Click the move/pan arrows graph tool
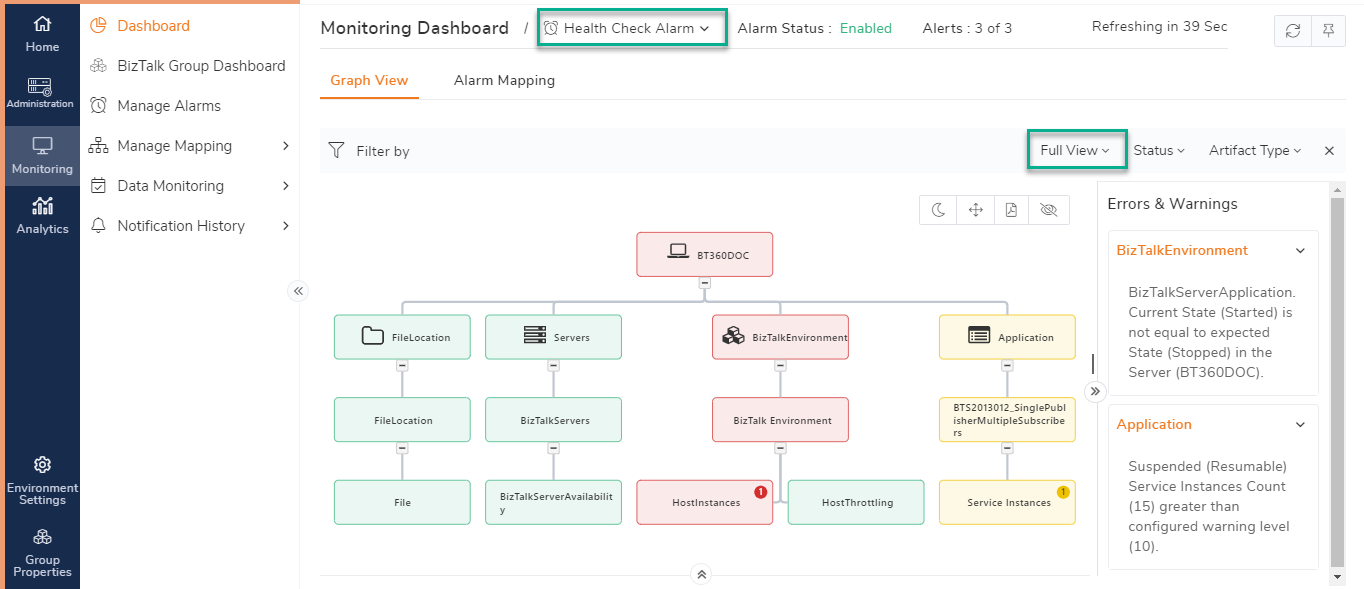1364x589 pixels. tap(975, 209)
